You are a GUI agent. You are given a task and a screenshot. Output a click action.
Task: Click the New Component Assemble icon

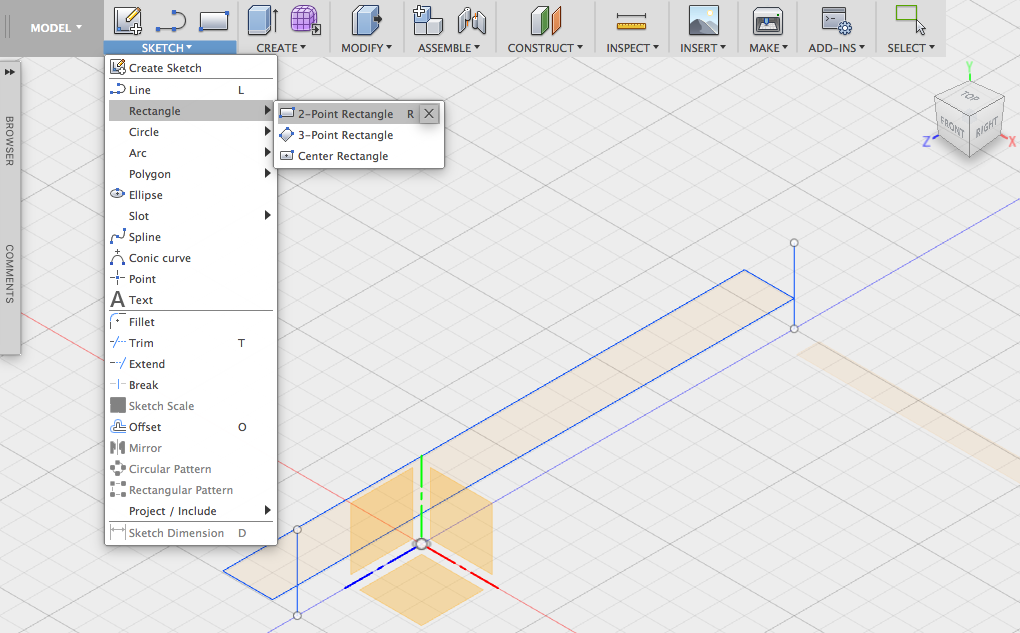click(427, 20)
